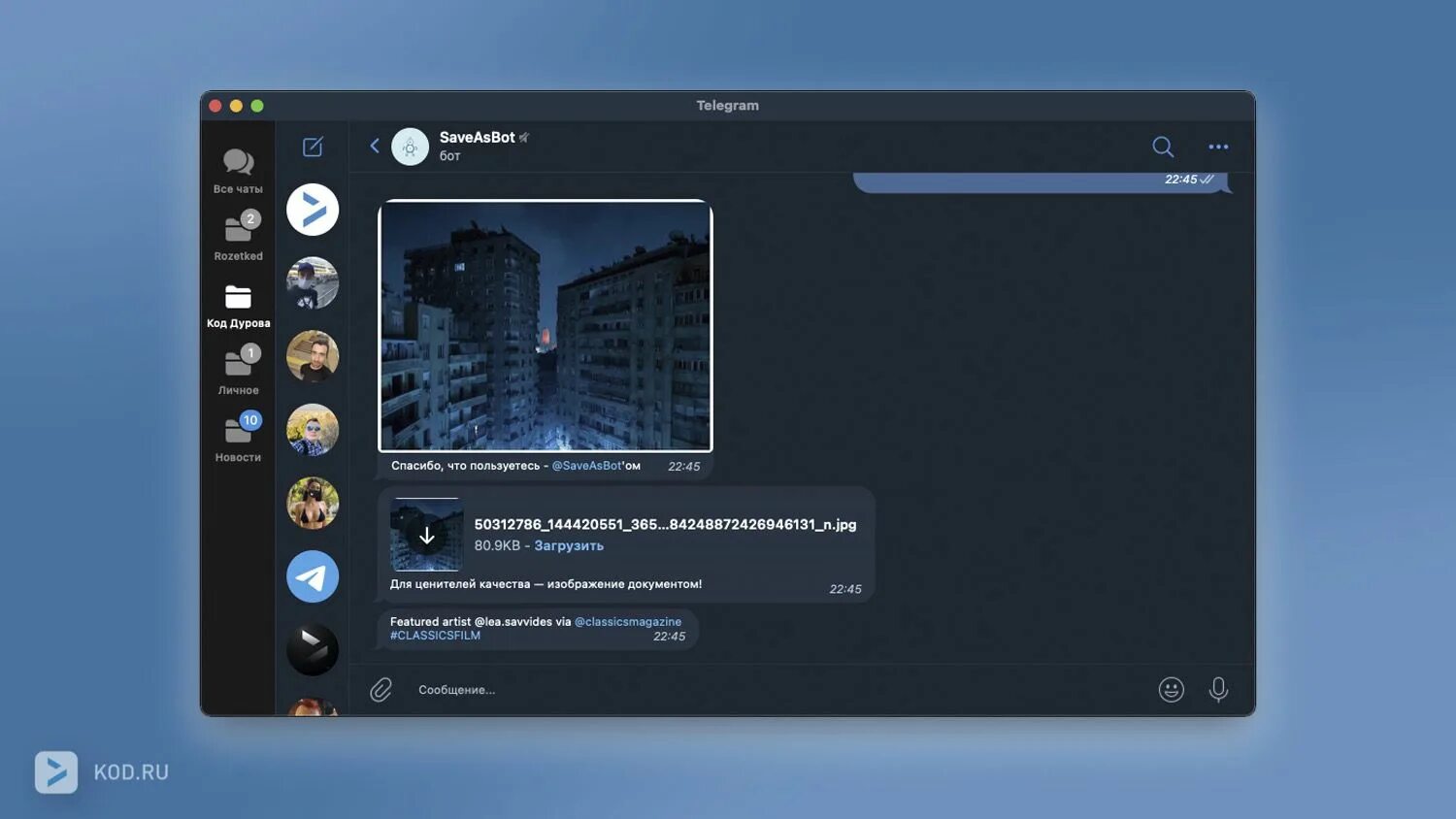Select the Код Дурова folder

pos(238,305)
